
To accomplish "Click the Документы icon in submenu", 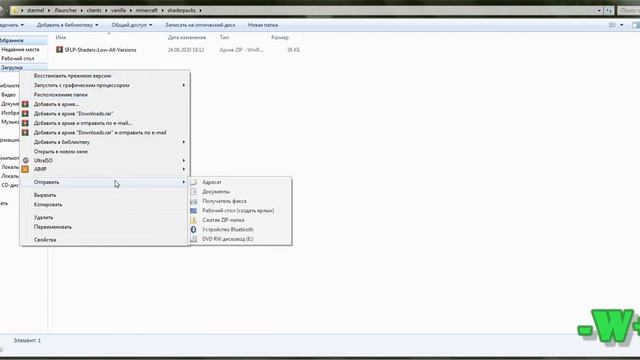I will 193,191.
